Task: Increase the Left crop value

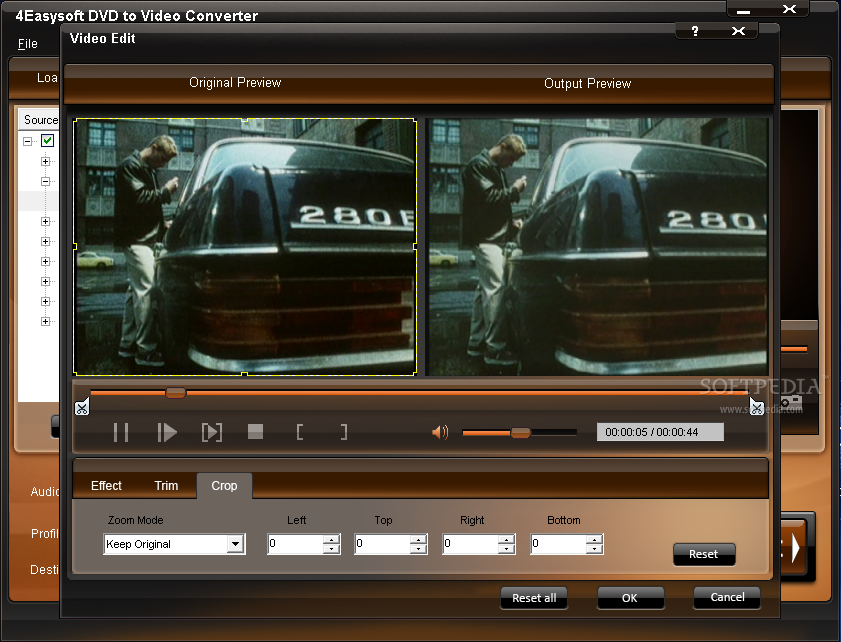Action: [331, 540]
